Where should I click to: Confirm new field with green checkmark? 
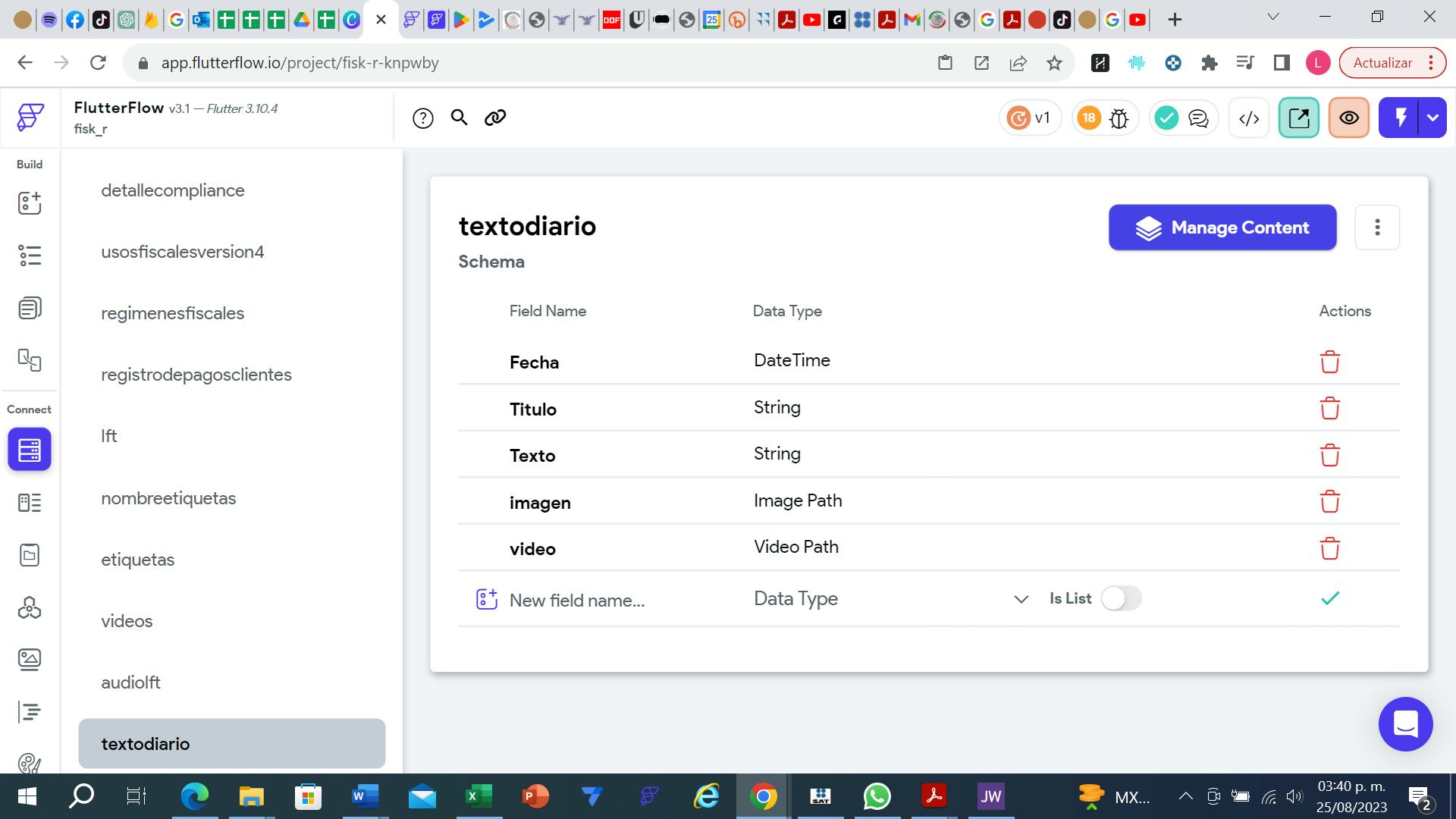(x=1329, y=598)
